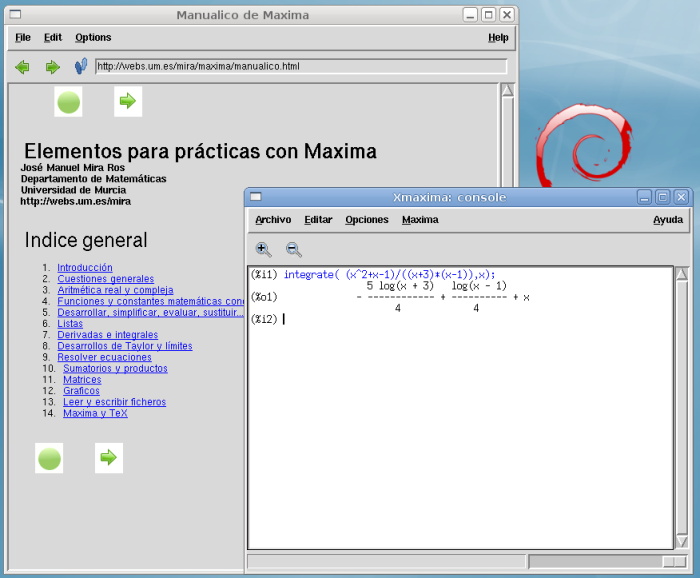
Task: Close the Xmaxima console window
Action: tap(681, 197)
